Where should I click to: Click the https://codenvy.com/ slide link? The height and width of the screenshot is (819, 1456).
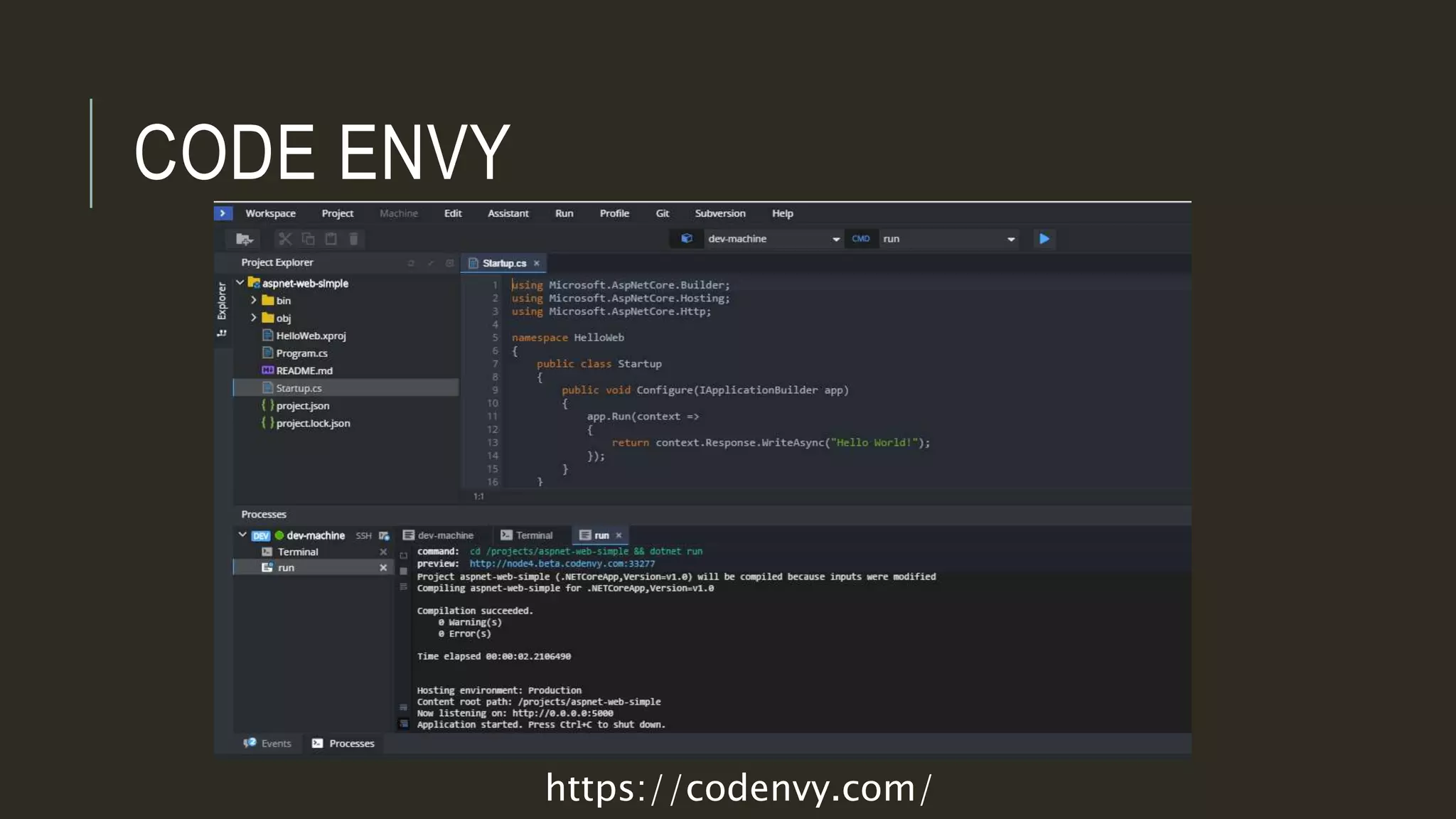[x=739, y=788]
